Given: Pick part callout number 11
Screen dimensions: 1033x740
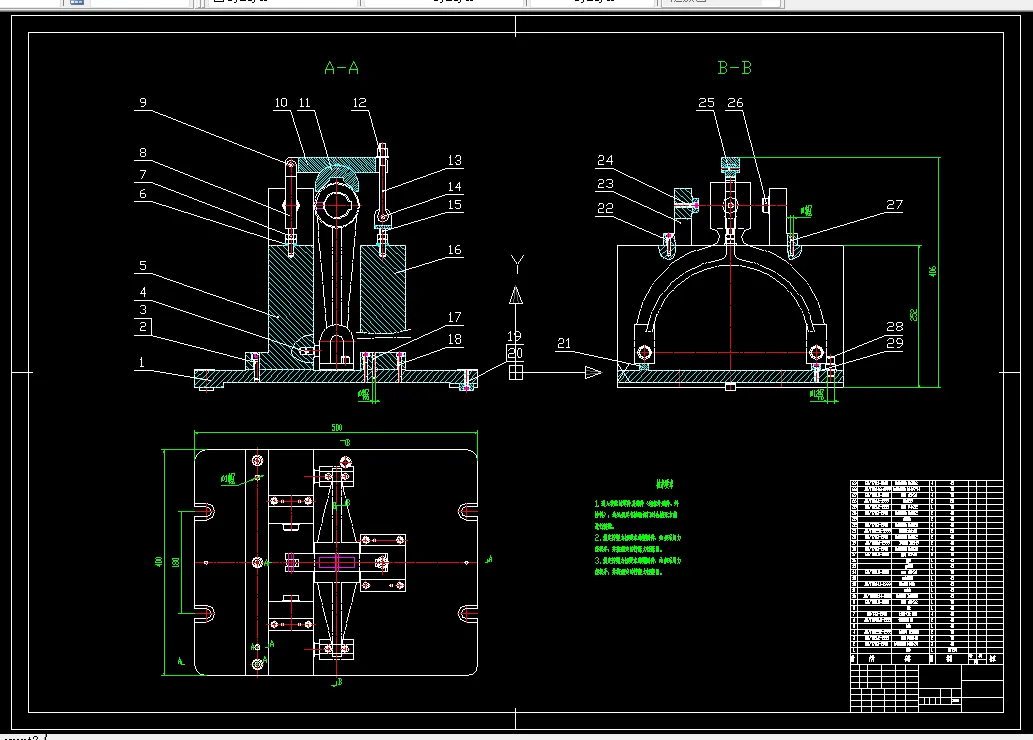Looking at the screenshot, I should (x=304, y=103).
